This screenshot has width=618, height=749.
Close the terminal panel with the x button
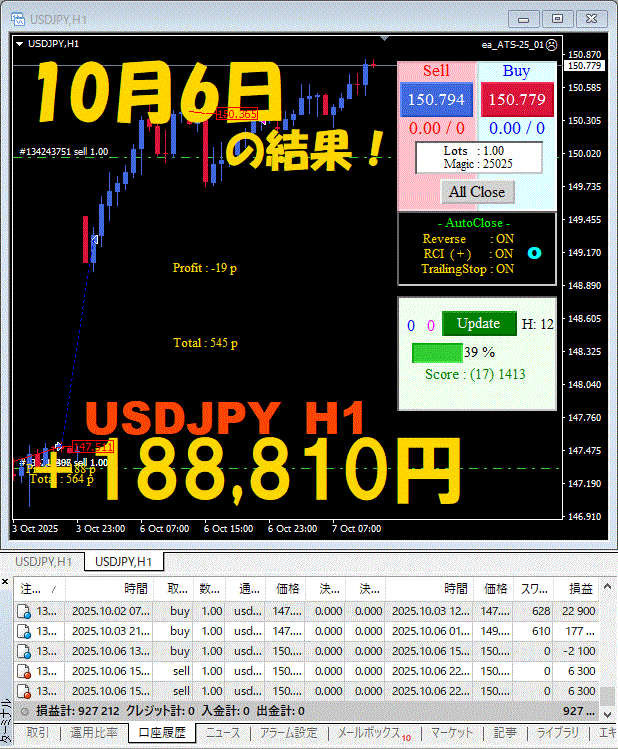point(5,581)
